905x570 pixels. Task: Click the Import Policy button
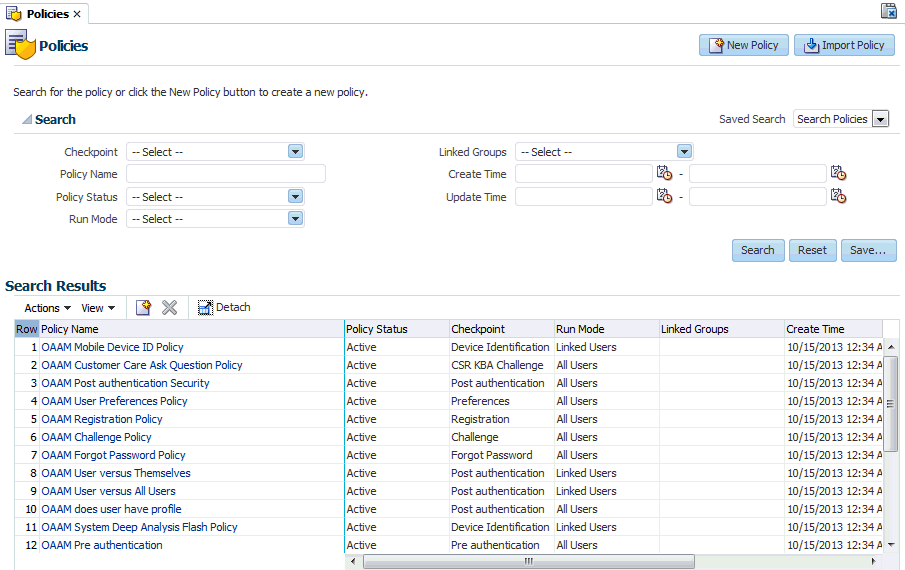coord(844,45)
